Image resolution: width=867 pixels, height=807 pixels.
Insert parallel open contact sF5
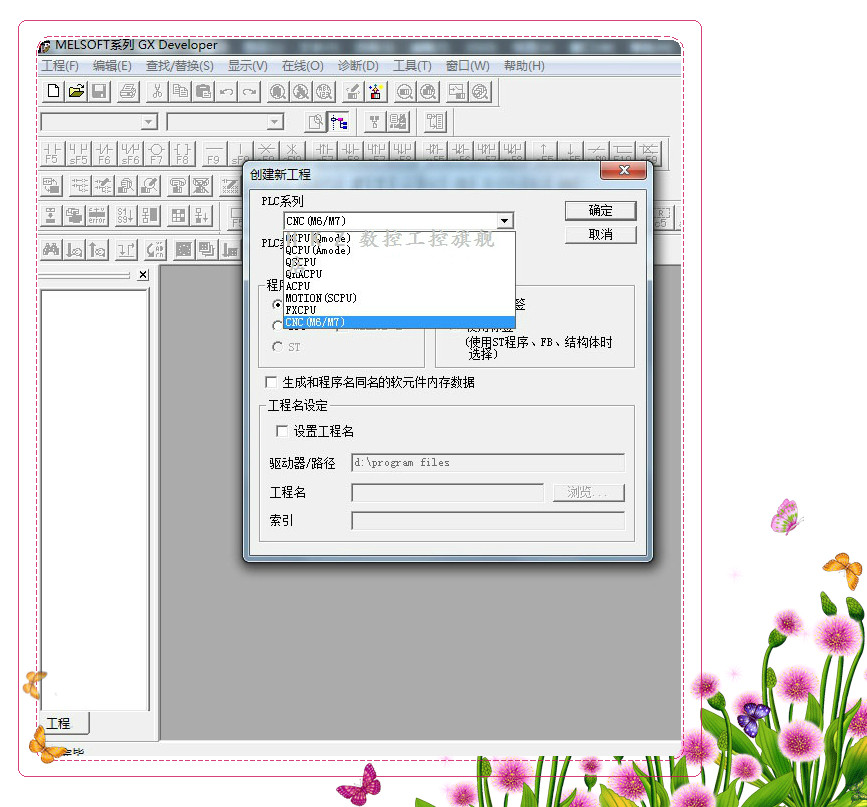[x=79, y=153]
